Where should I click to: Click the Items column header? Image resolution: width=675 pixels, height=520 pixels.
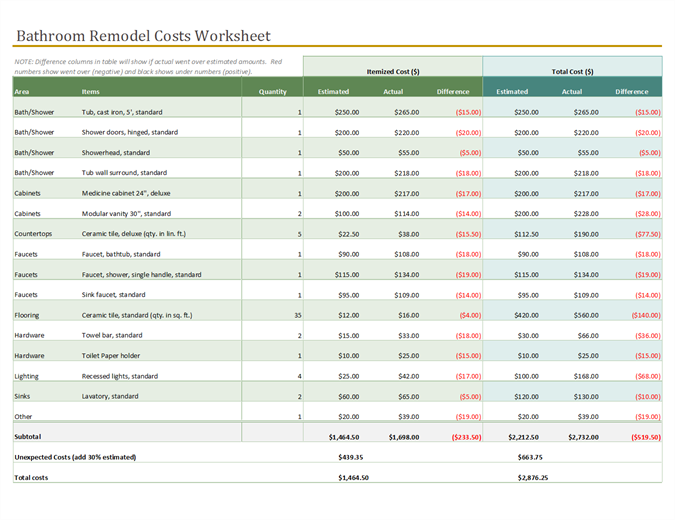91,91
